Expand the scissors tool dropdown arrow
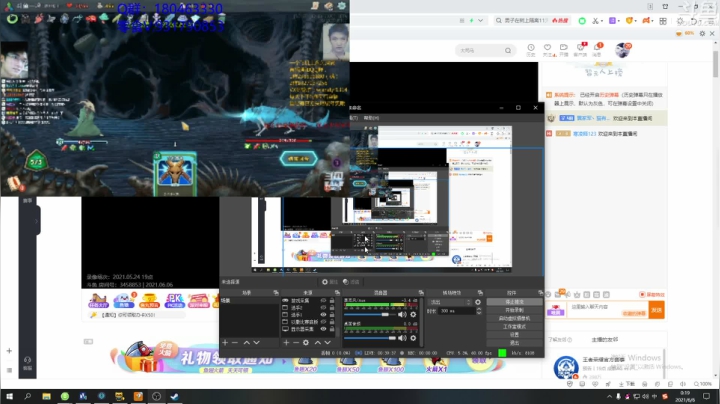The width and height of the screenshot is (720, 404). pyautogui.click(x=602, y=21)
